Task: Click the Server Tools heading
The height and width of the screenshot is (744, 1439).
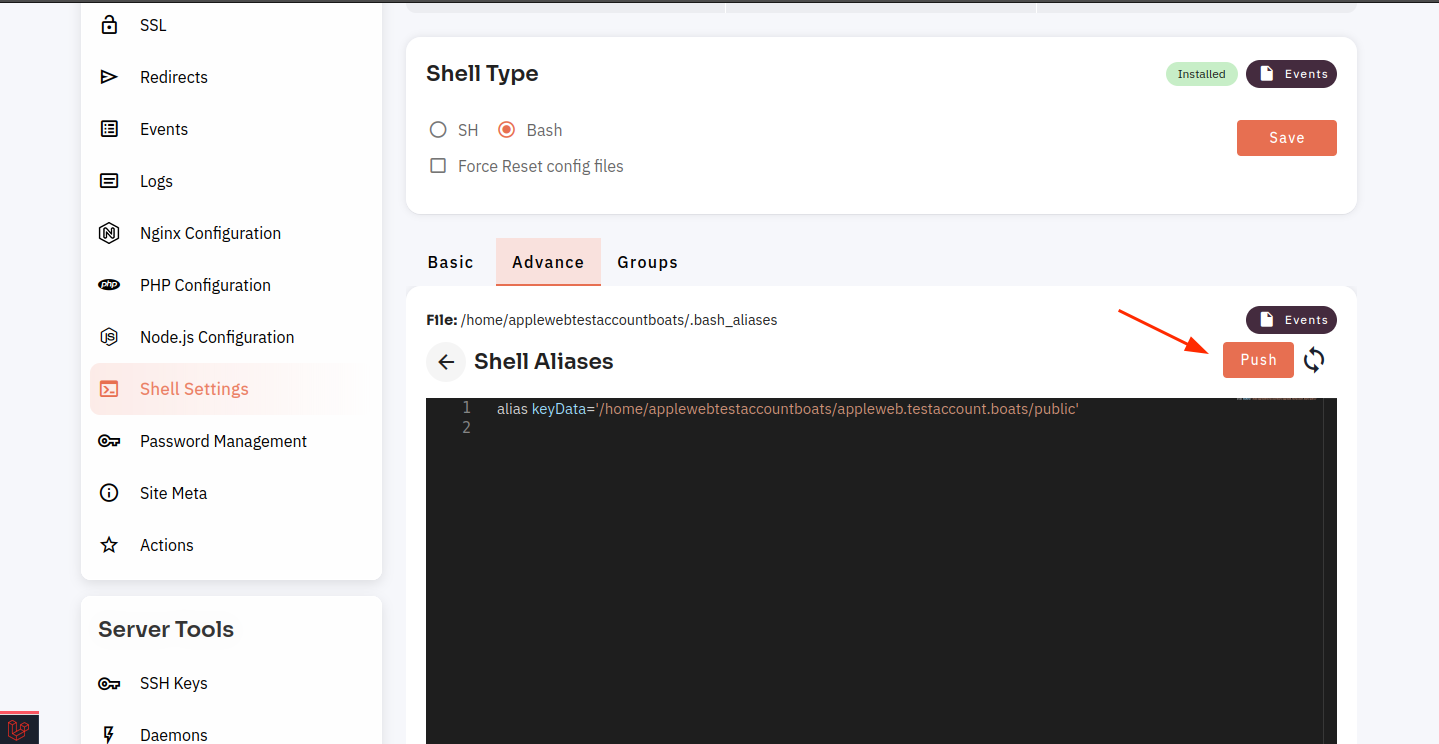Action: pyautogui.click(x=166, y=629)
